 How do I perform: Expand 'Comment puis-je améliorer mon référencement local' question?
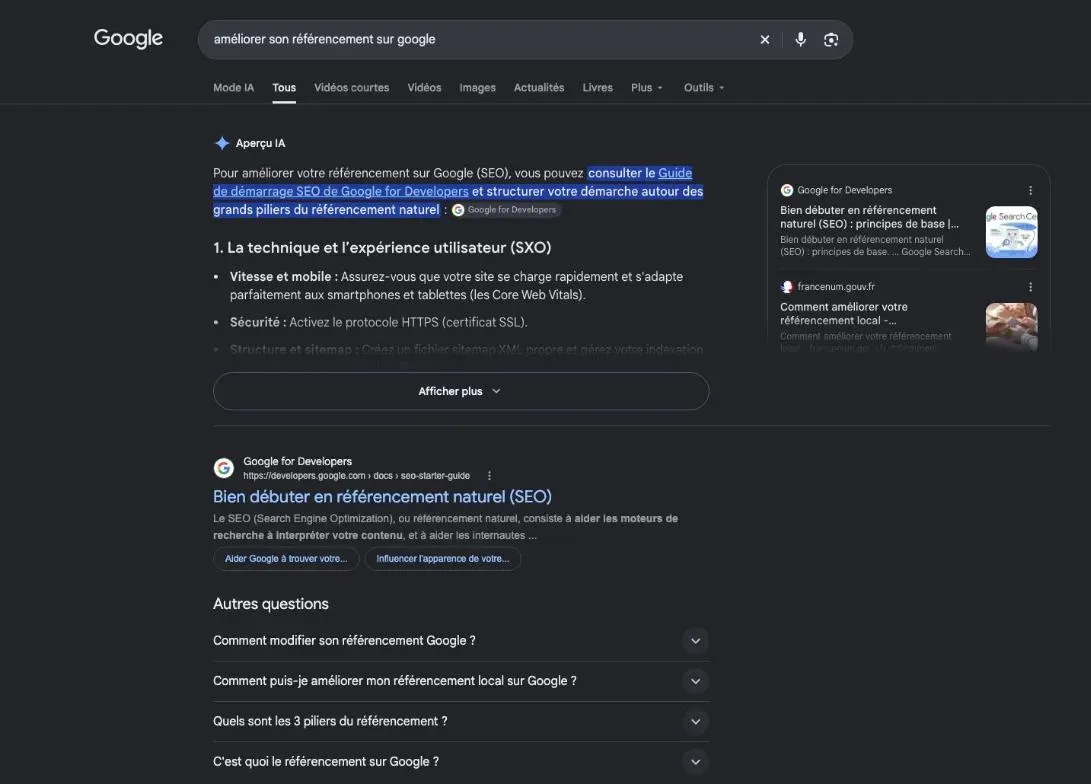click(461, 681)
